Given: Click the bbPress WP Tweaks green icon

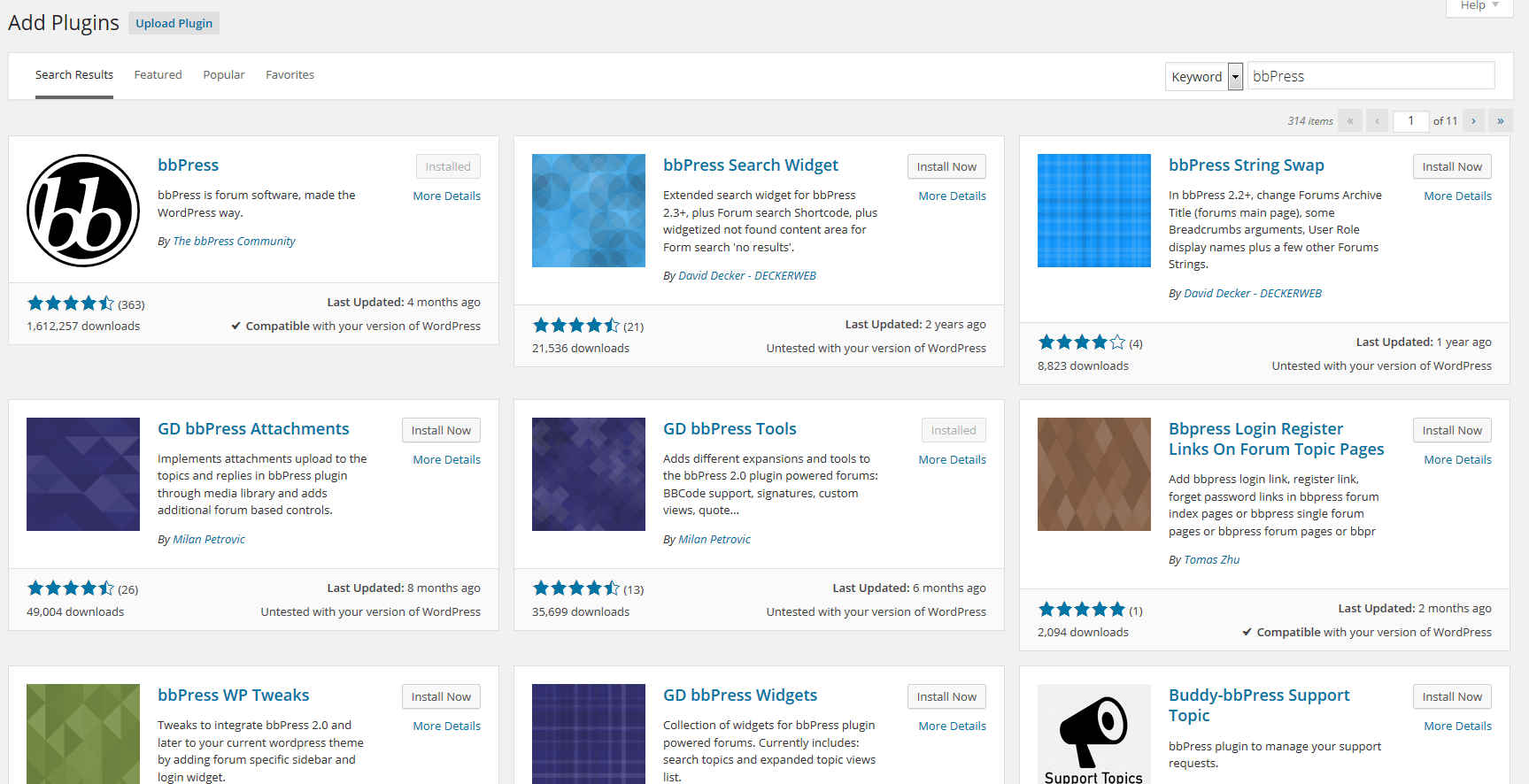Looking at the screenshot, I should [x=83, y=733].
